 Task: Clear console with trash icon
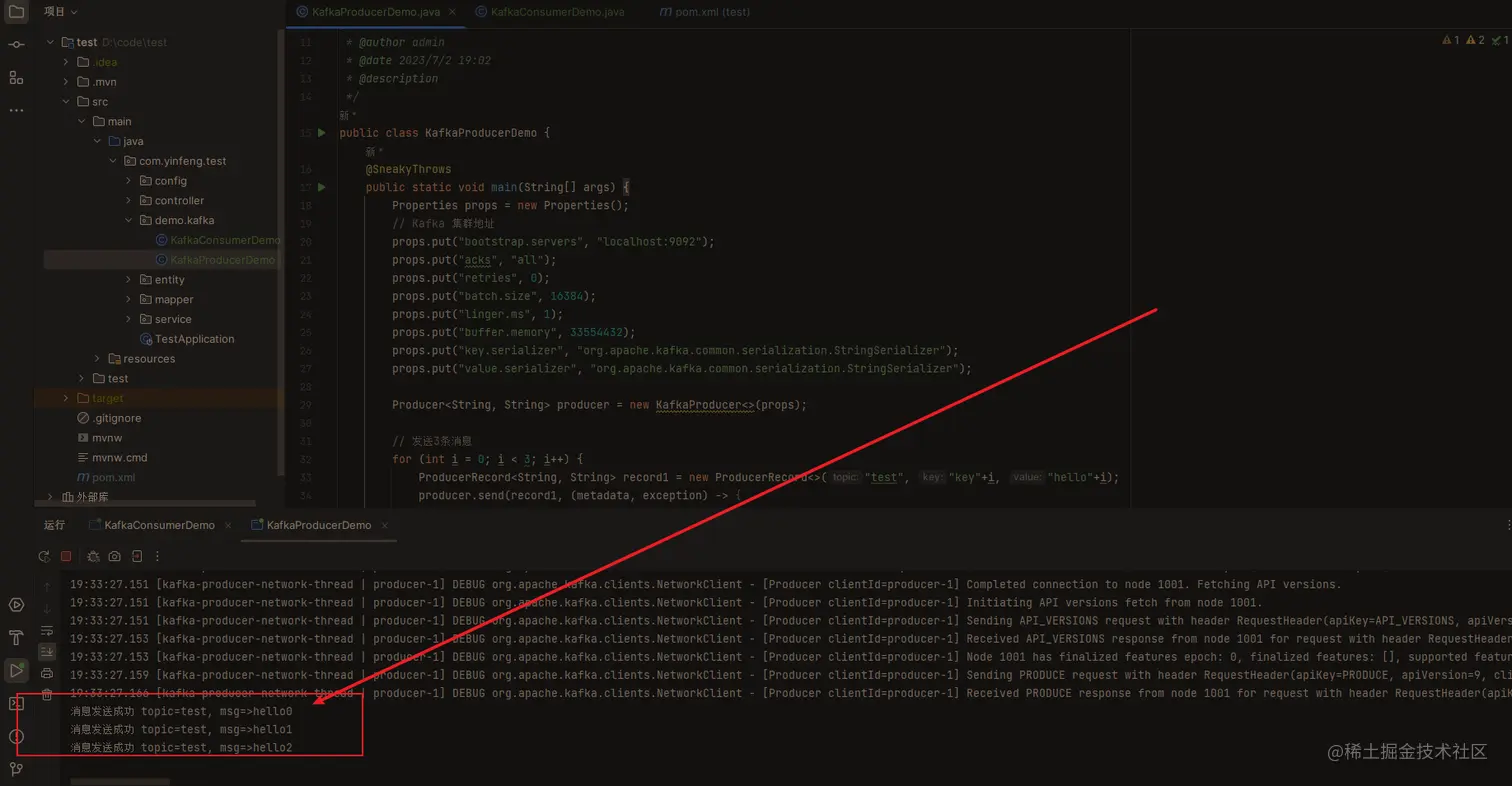click(x=47, y=695)
